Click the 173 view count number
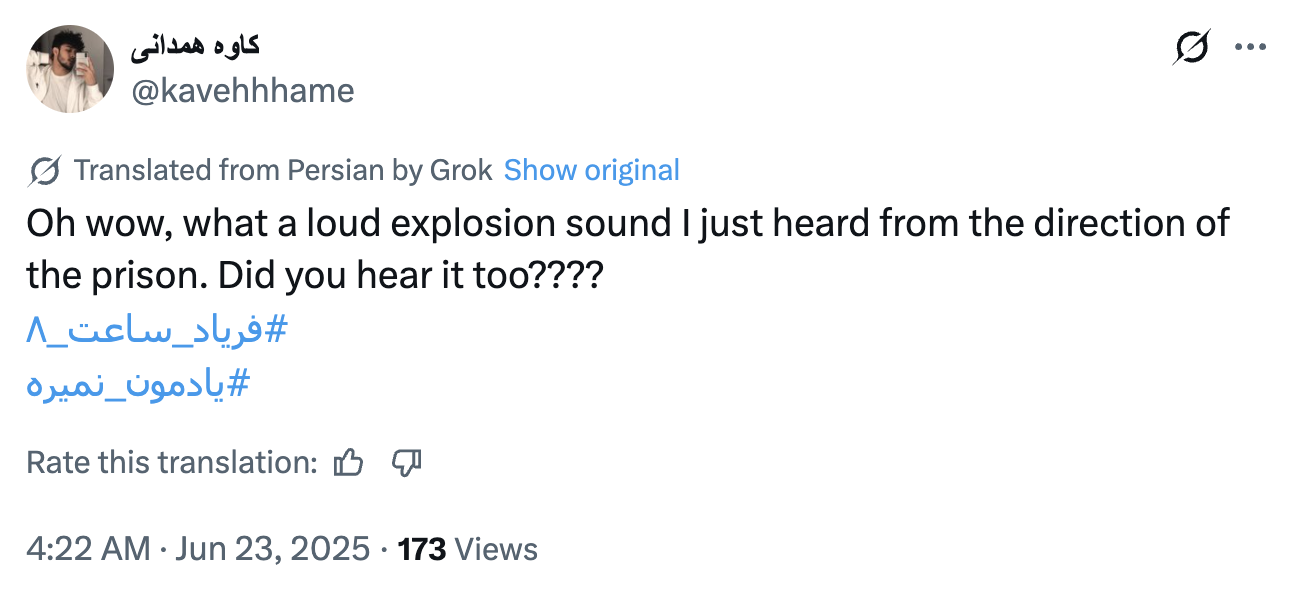This screenshot has width=1306, height=598. coord(421,549)
